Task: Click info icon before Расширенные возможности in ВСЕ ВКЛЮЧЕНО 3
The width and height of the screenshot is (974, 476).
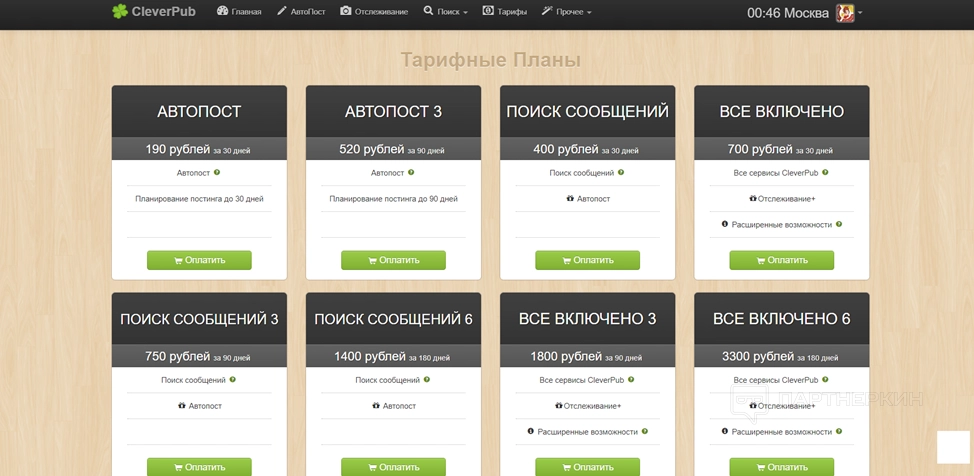Action: pyautogui.click(x=530, y=431)
